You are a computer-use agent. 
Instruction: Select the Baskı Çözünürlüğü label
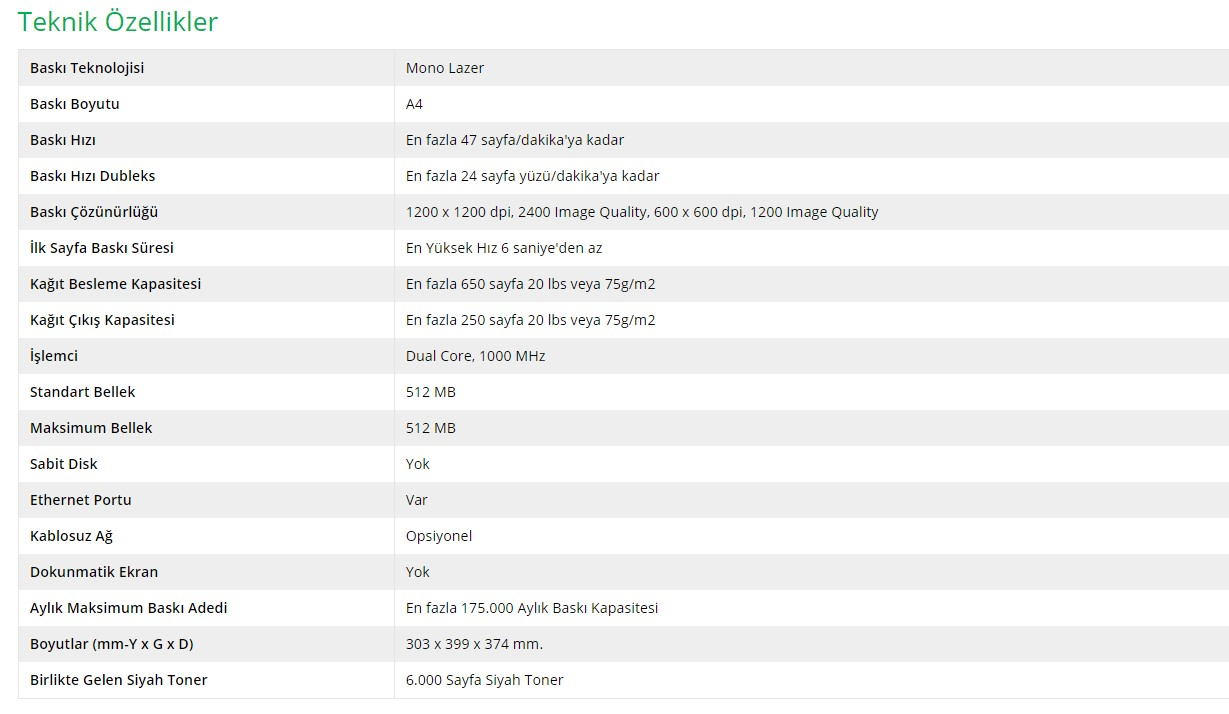pos(94,212)
